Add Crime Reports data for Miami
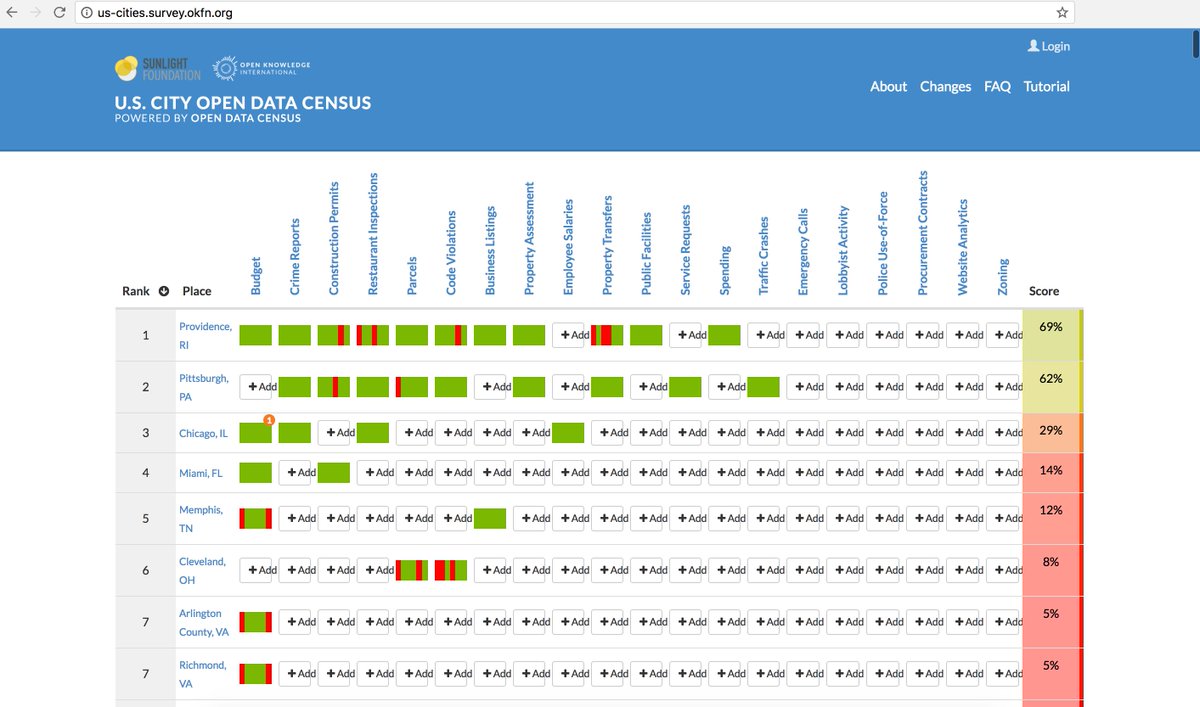 (295, 472)
